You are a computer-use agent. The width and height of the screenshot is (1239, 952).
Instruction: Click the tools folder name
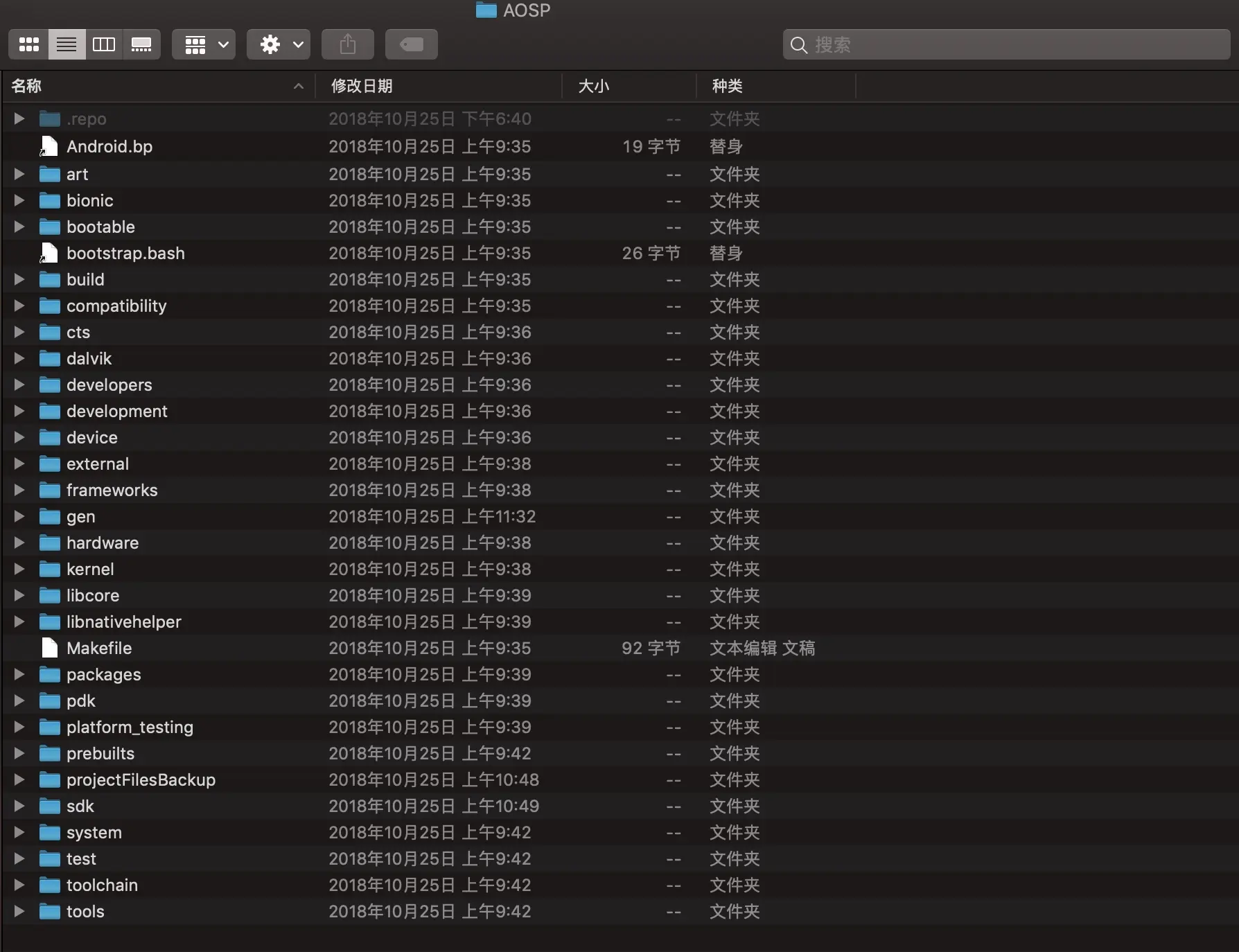pos(85,911)
